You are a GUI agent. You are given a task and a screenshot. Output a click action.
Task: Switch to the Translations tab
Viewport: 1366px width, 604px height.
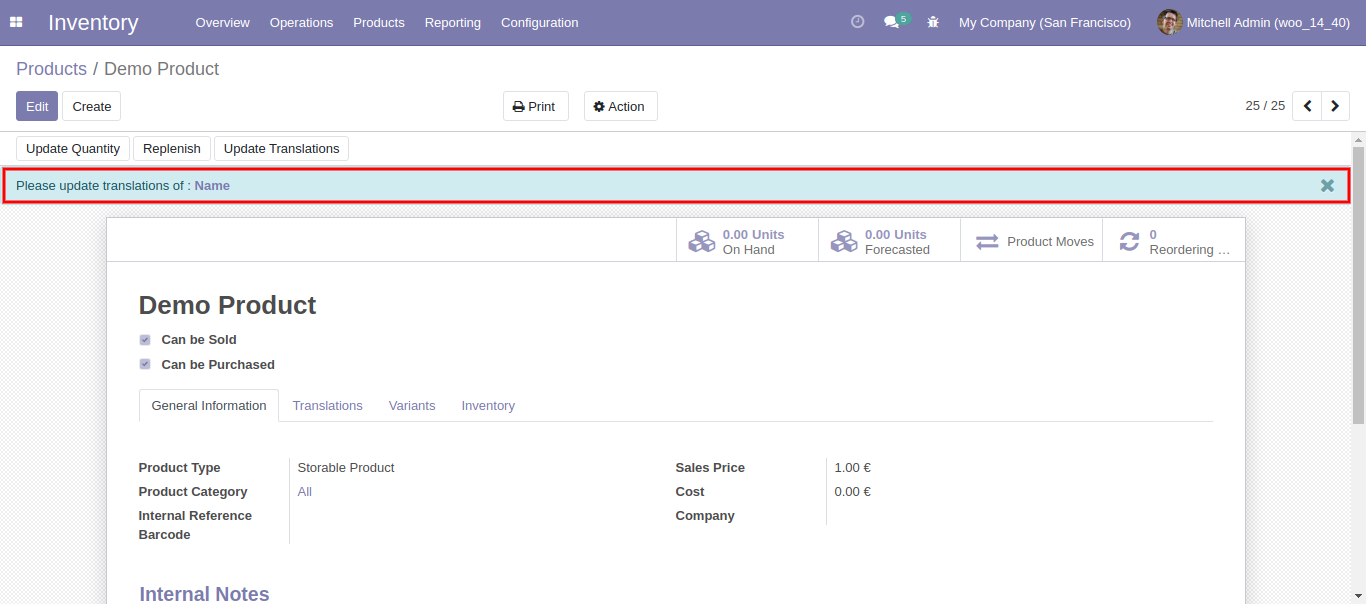pyautogui.click(x=327, y=405)
